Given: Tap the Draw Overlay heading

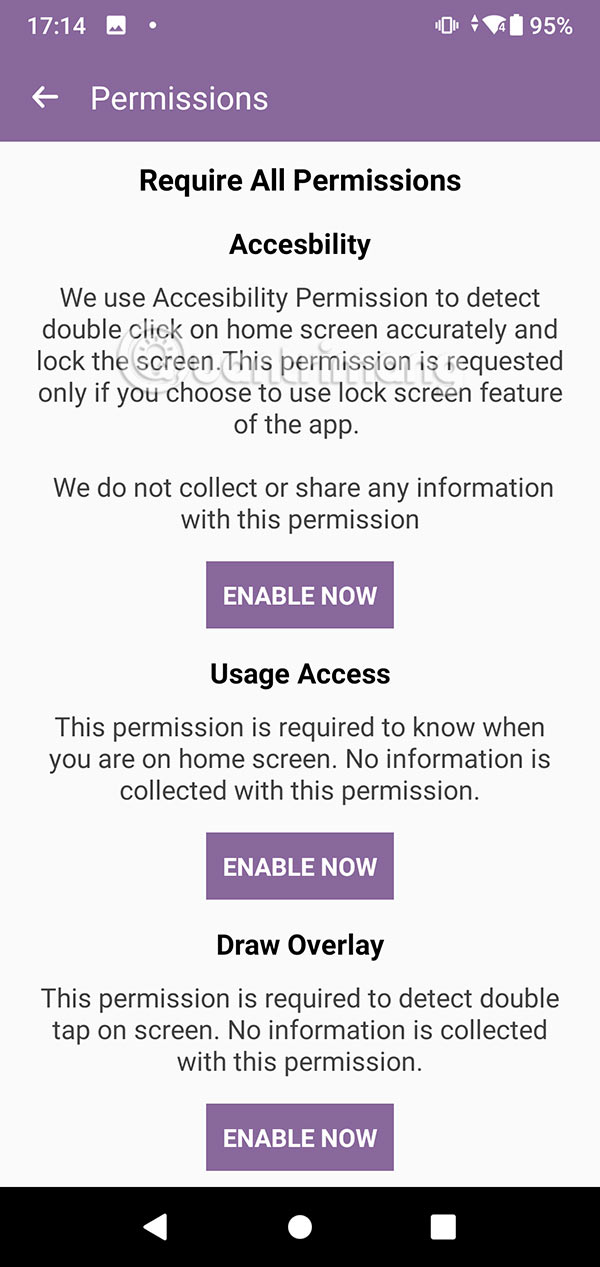Looking at the screenshot, I should tap(300, 944).
